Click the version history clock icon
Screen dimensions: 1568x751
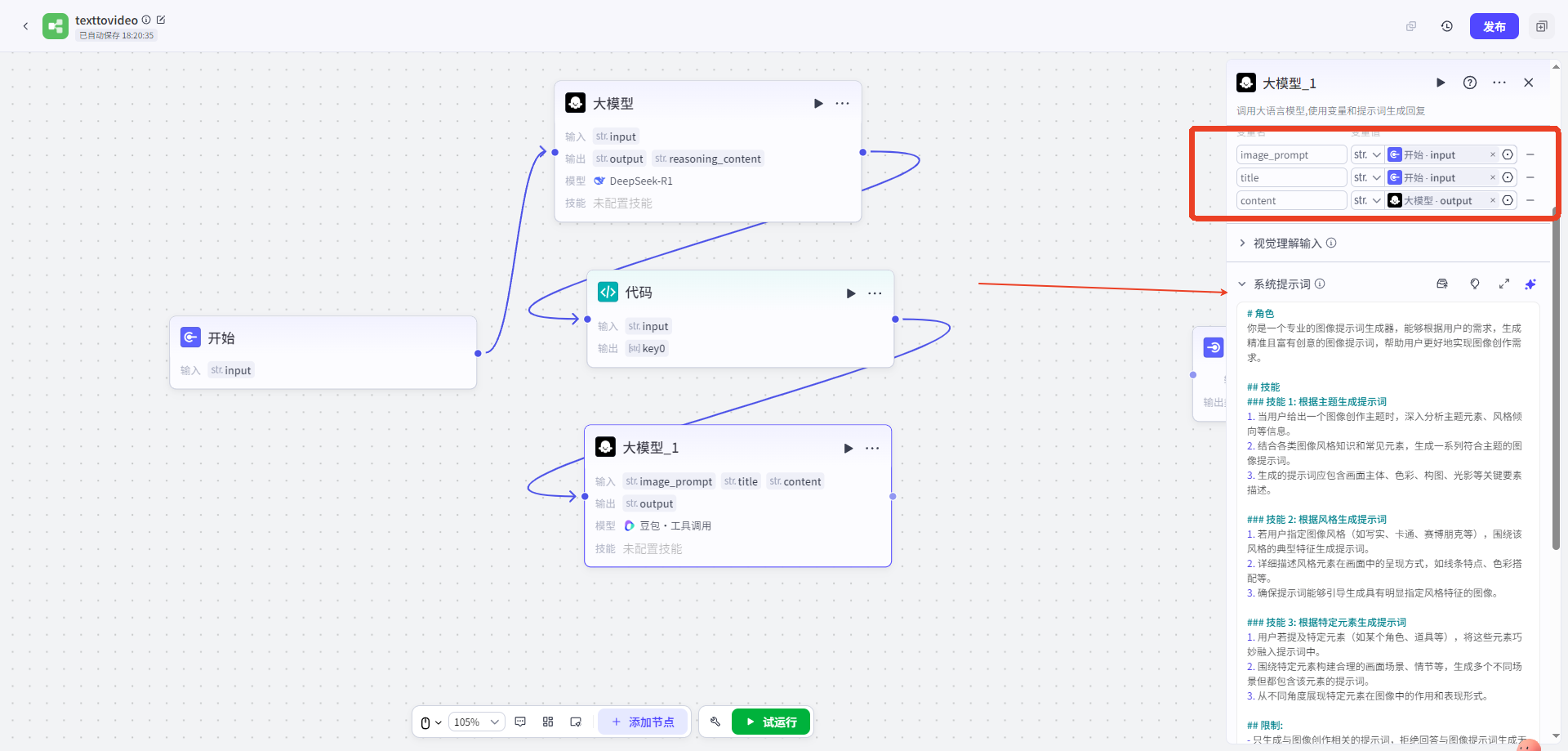[x=1447, y=26]
